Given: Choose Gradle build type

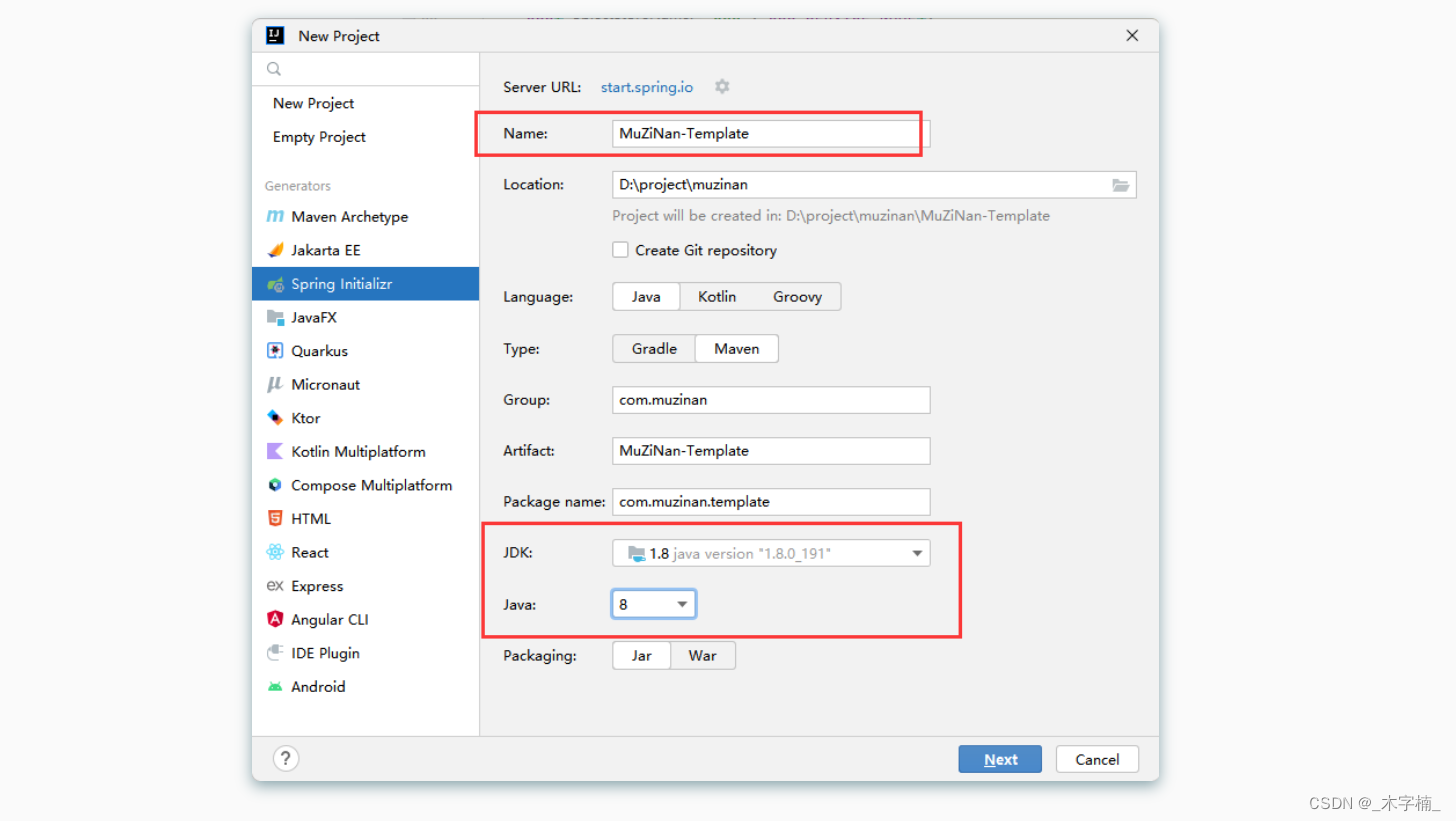Looking at the screenshot, I should 654,349.
